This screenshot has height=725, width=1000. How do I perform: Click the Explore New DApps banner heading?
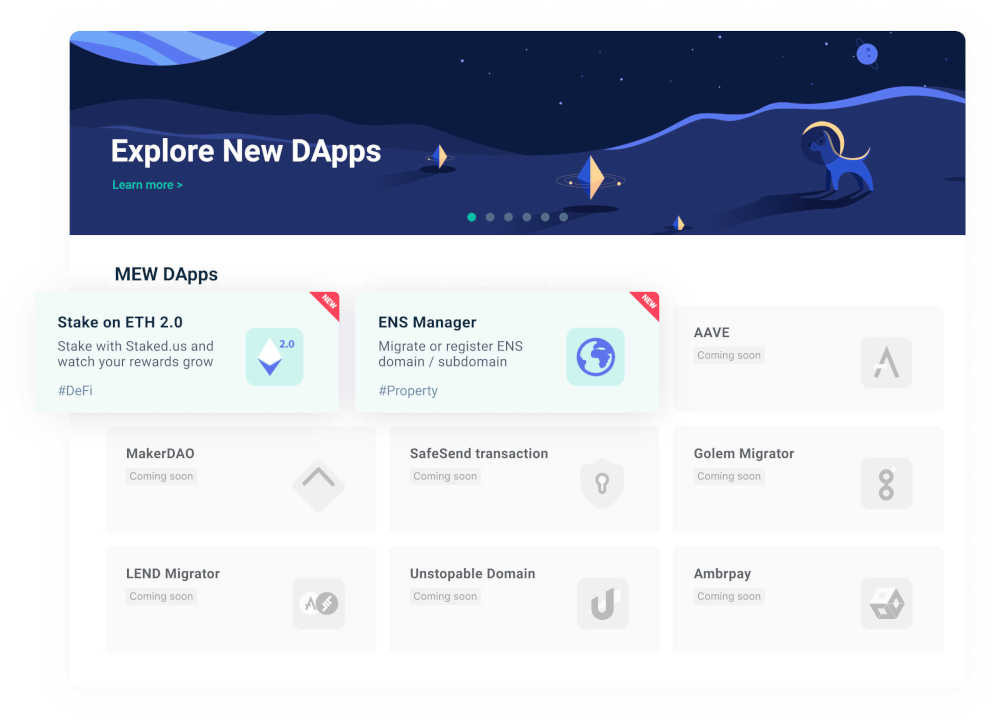tap(245, 151)
